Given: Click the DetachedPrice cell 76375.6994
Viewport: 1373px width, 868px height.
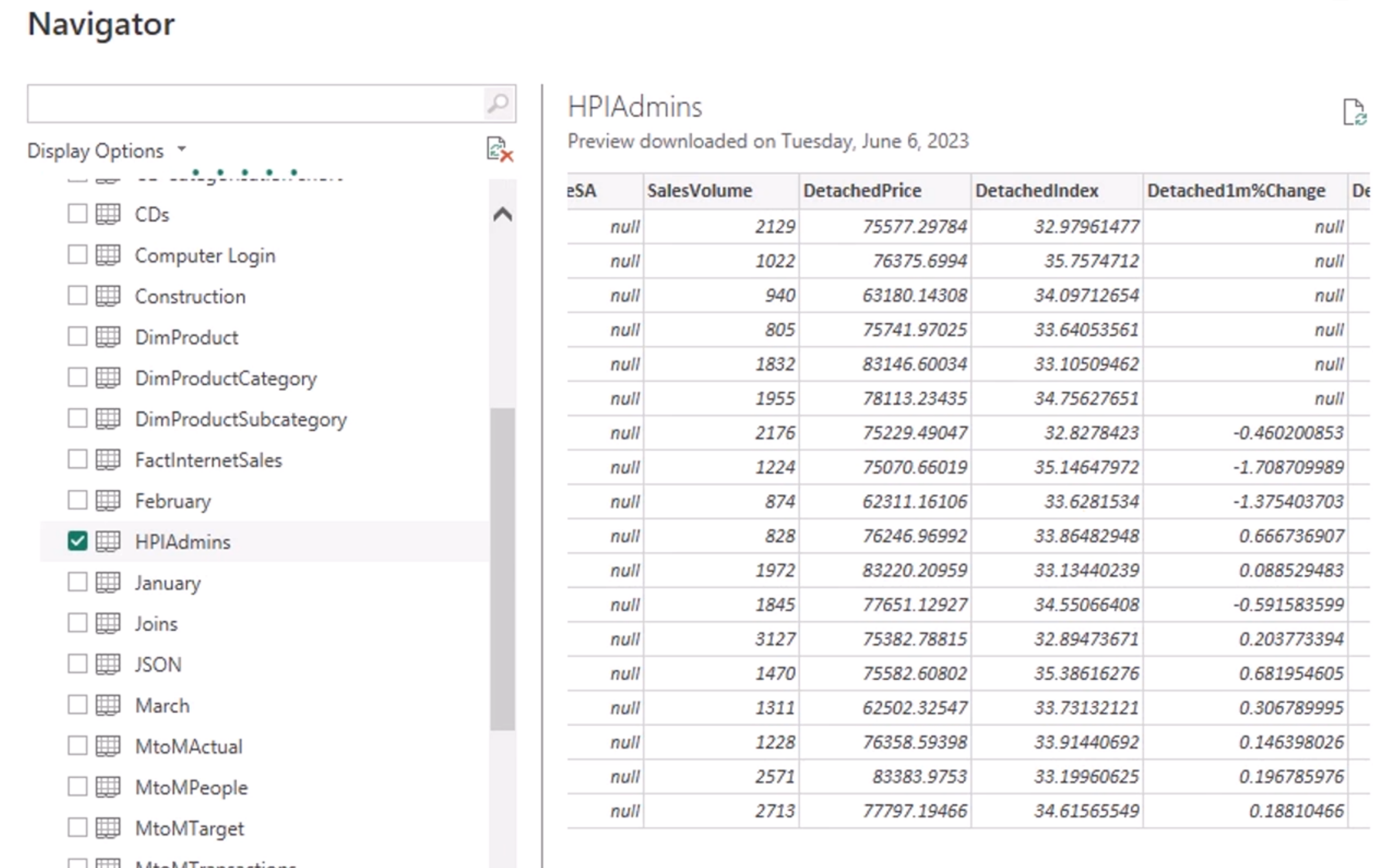Looking at the screenshot, I should (x=885, y=261).
